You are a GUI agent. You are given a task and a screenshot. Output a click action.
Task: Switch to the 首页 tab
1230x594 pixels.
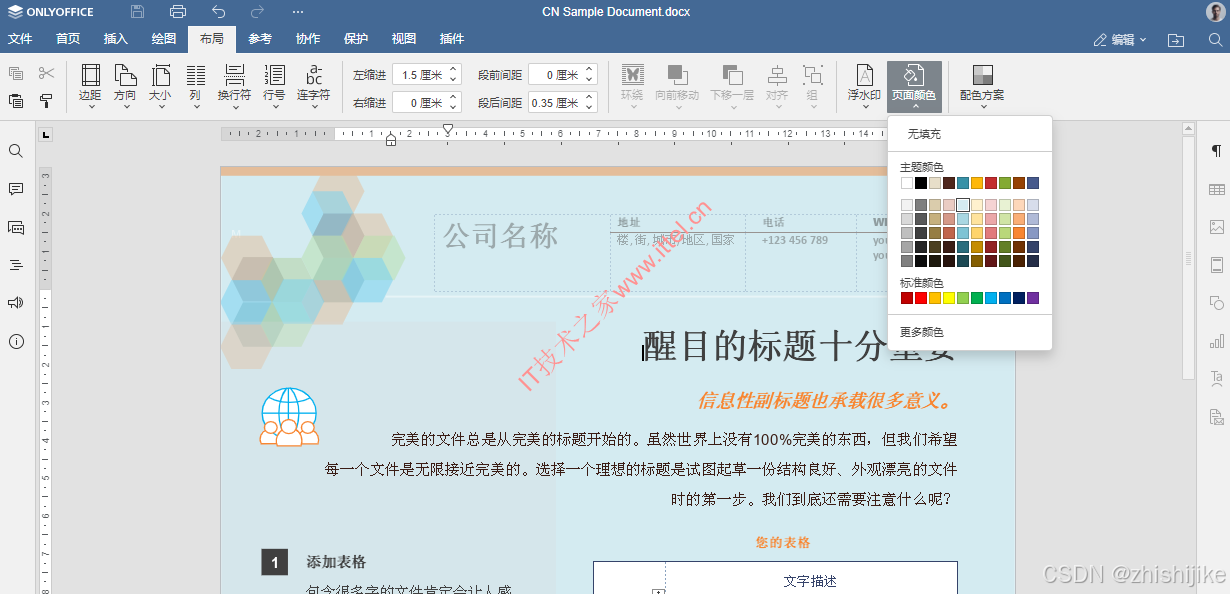68,39
